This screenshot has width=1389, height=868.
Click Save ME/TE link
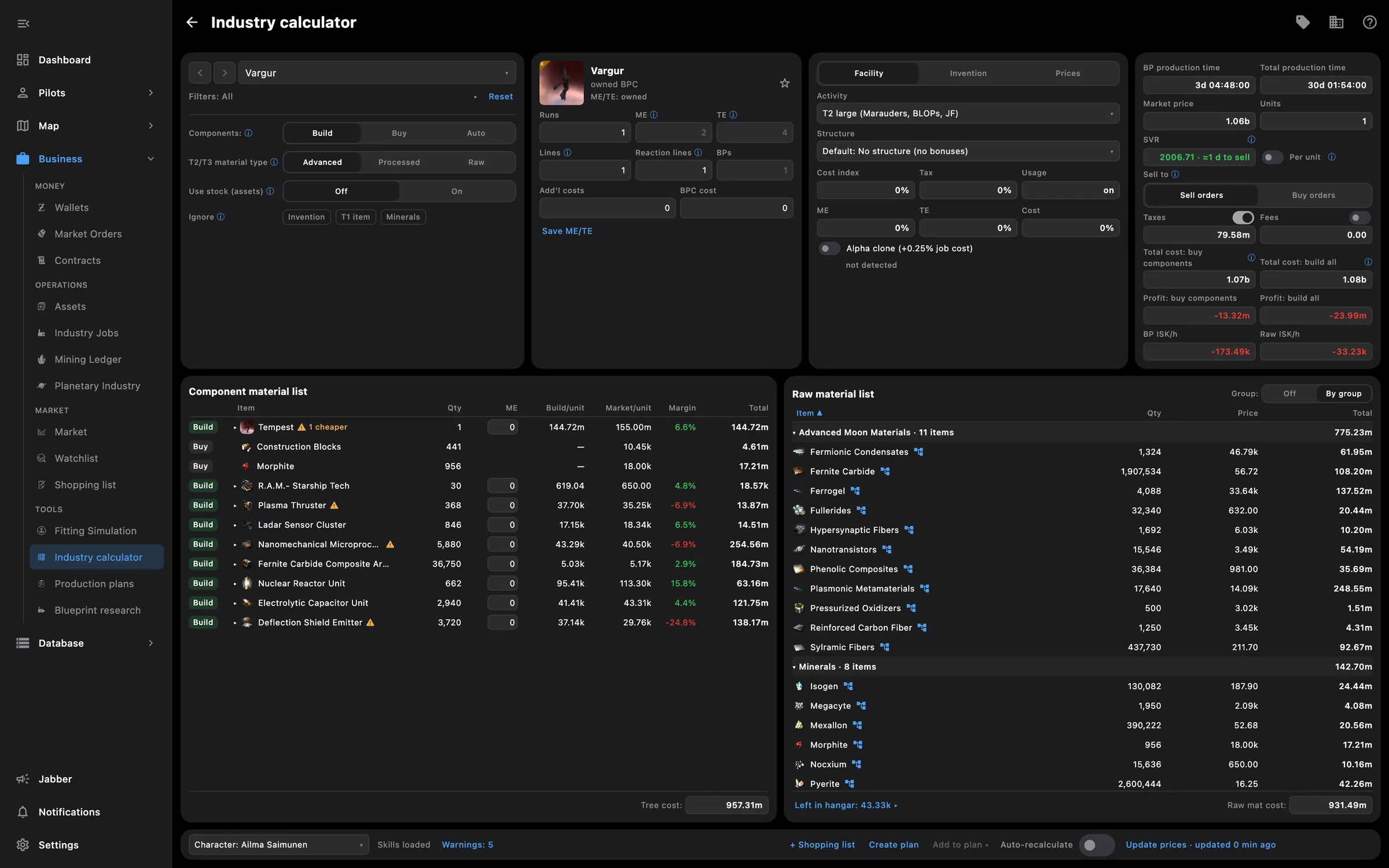click(567, 231)
